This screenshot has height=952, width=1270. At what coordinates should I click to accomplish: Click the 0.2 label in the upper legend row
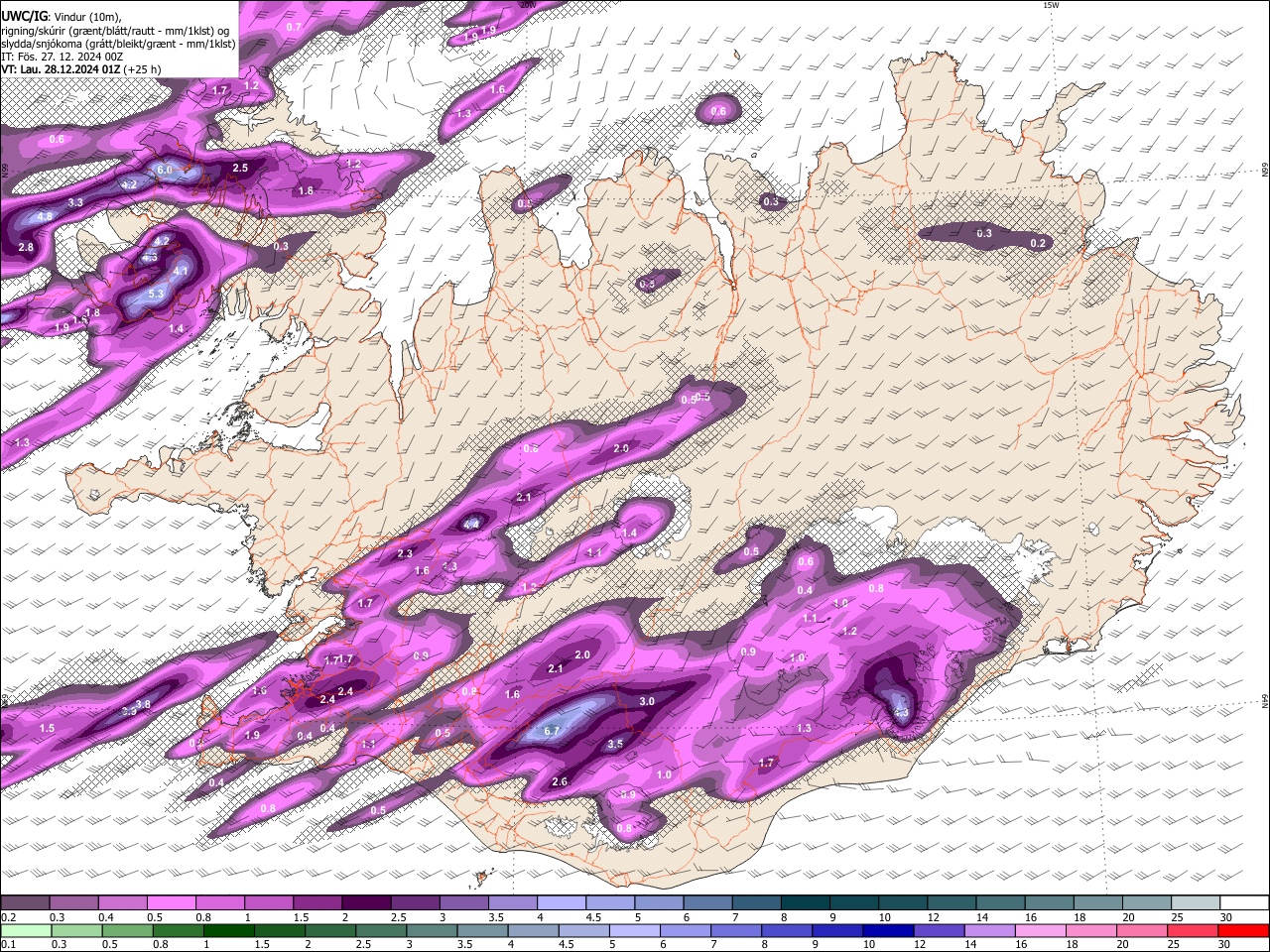[7, 917]
